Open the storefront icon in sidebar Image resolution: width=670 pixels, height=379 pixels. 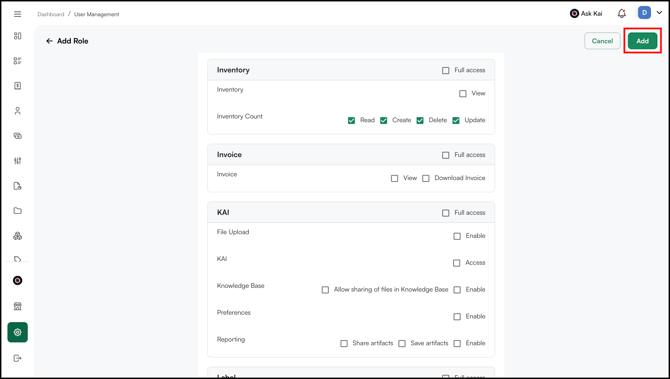click(18, 306)
